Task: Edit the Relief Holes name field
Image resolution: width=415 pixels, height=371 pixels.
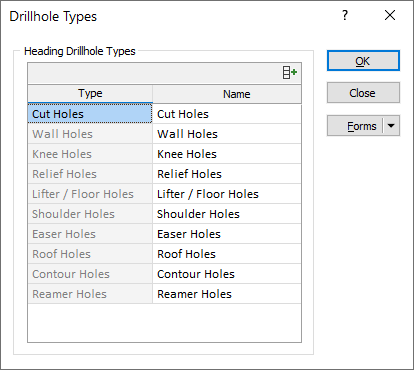Action: click(x=227, y=174)
